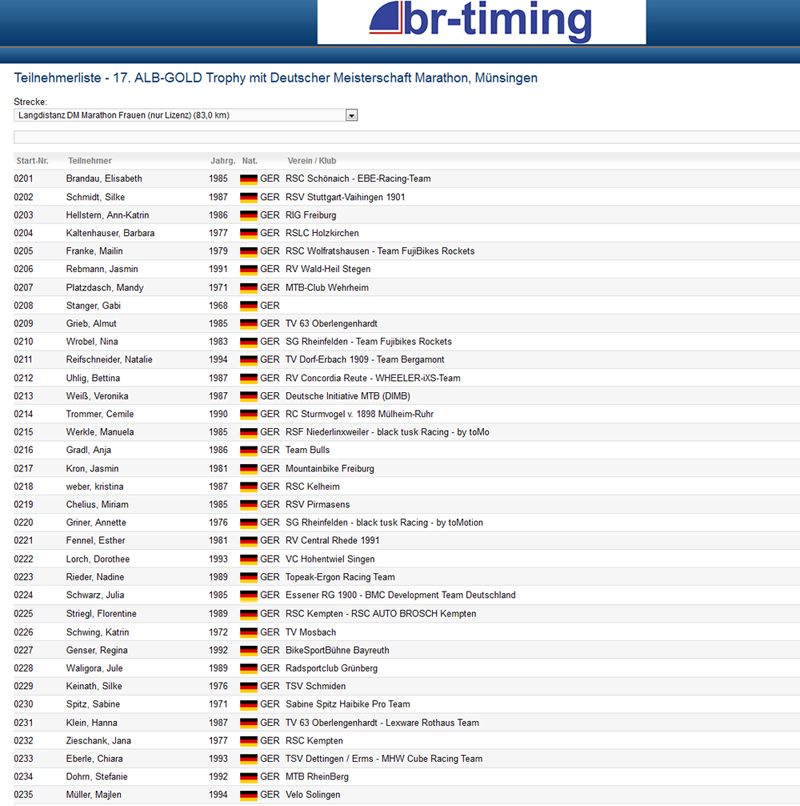Viewport: 800px width, 806px height.
Task: Click the Teilnehmerliste page heading
Action: tap(276, 78)
